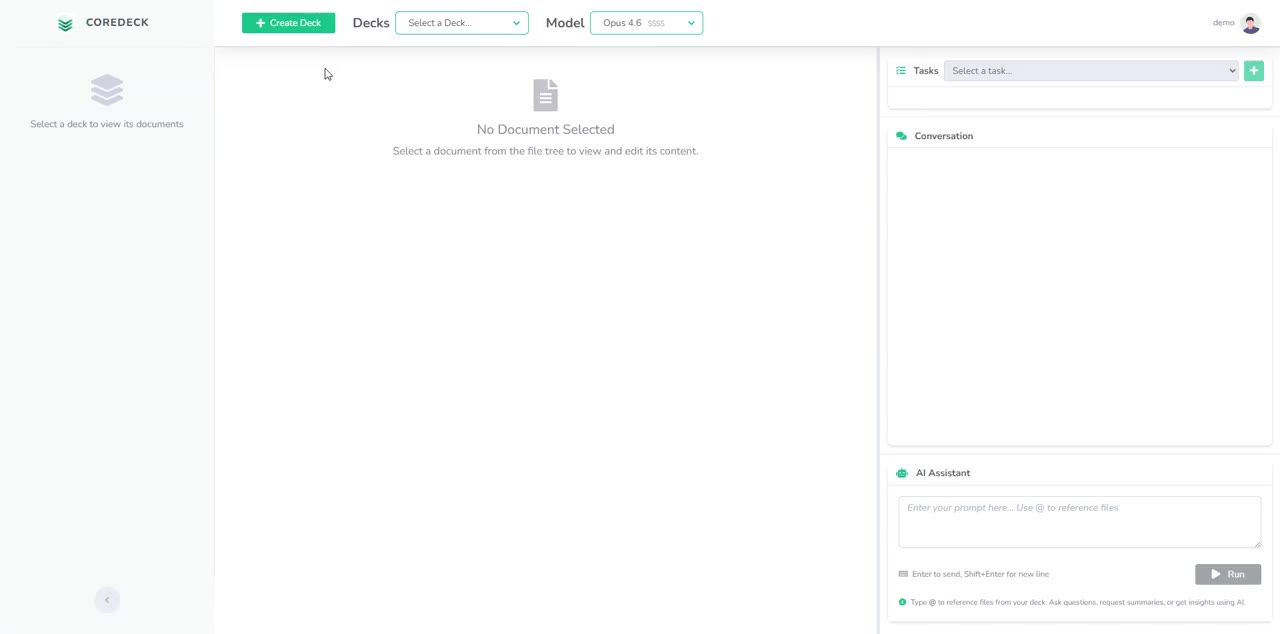
Task: Click the Decks label
Action: pyautogui.click(x=371, y=23)
